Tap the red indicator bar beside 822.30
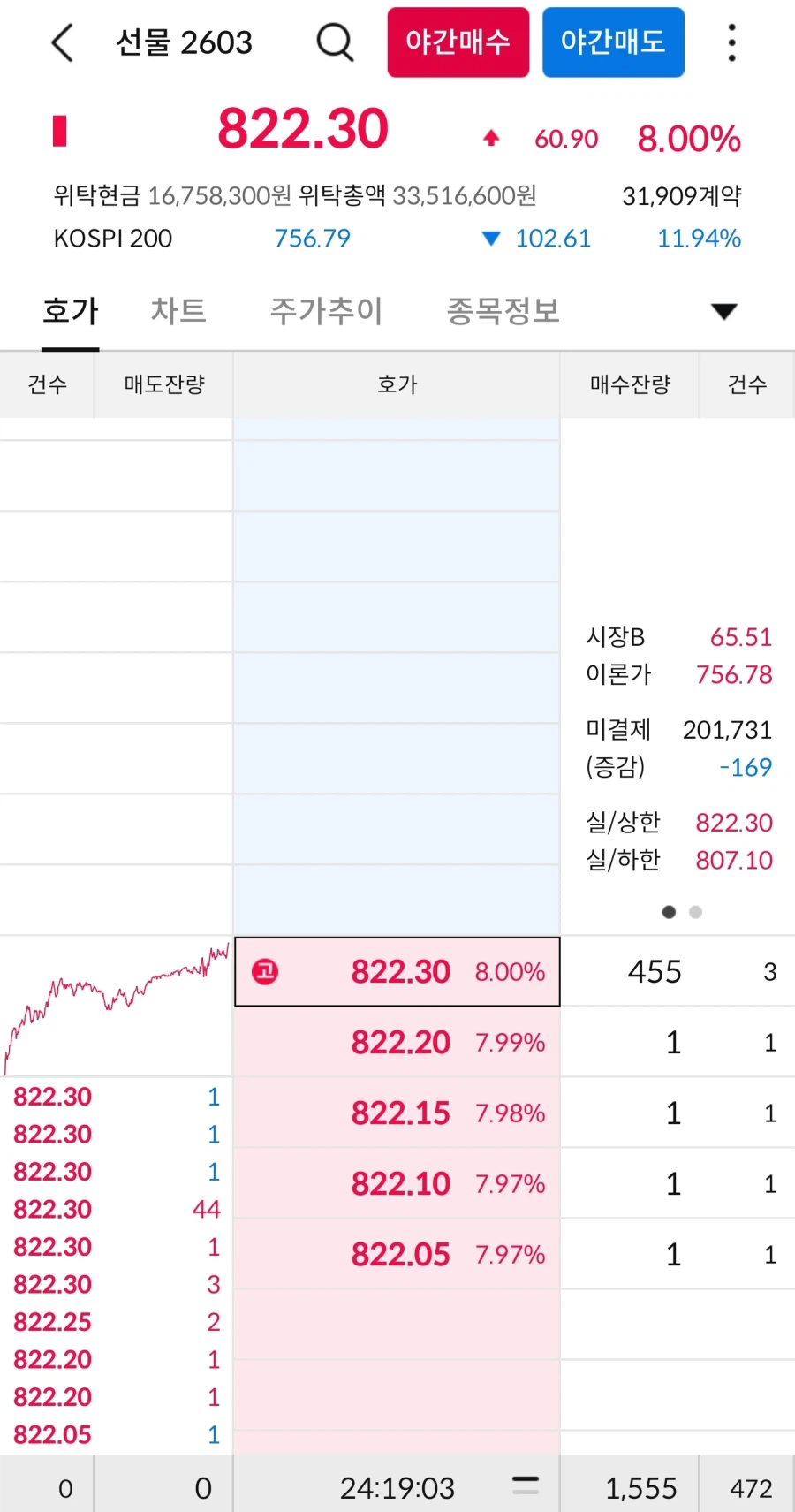Image resolution: width=795 pixels, height=1512 pixels. coord(59,131)
